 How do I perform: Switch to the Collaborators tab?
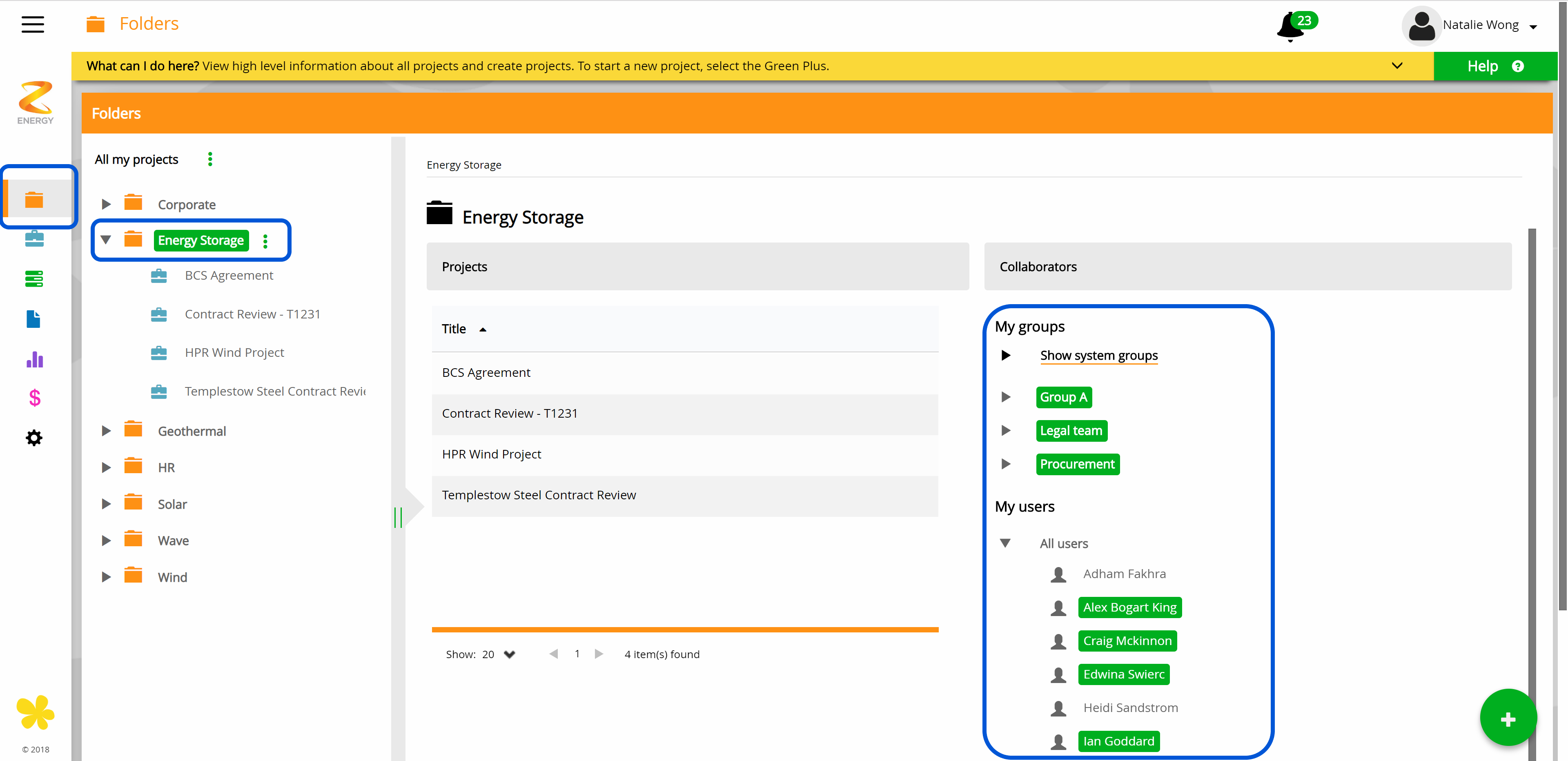tap(1038, 267)
